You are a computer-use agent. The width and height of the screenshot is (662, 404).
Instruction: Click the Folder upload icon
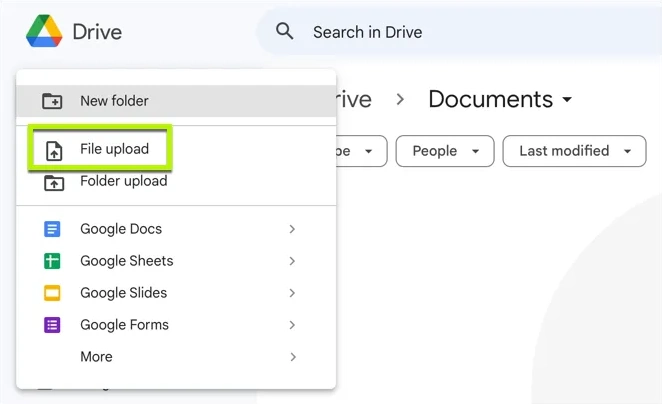coord(54,183)
